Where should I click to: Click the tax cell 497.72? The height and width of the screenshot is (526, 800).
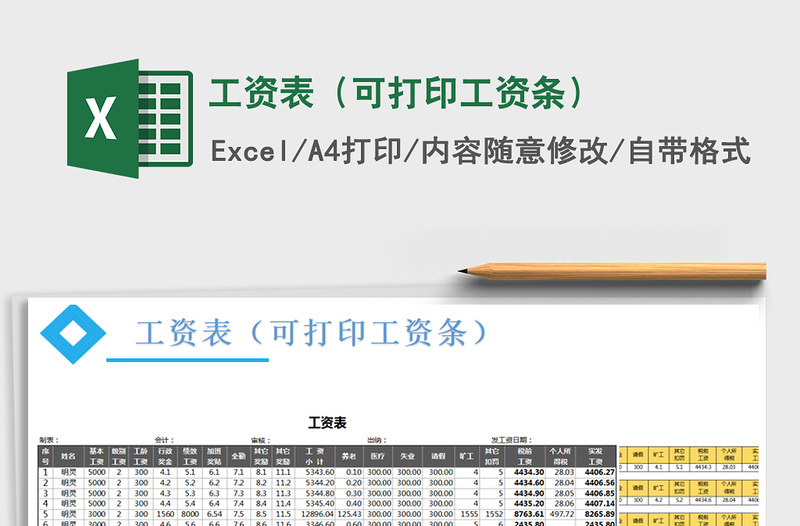[560, 514]
